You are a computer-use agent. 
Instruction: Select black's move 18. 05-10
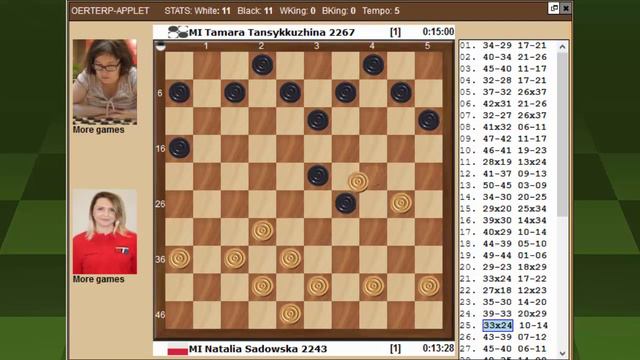(x=532, y=244)
